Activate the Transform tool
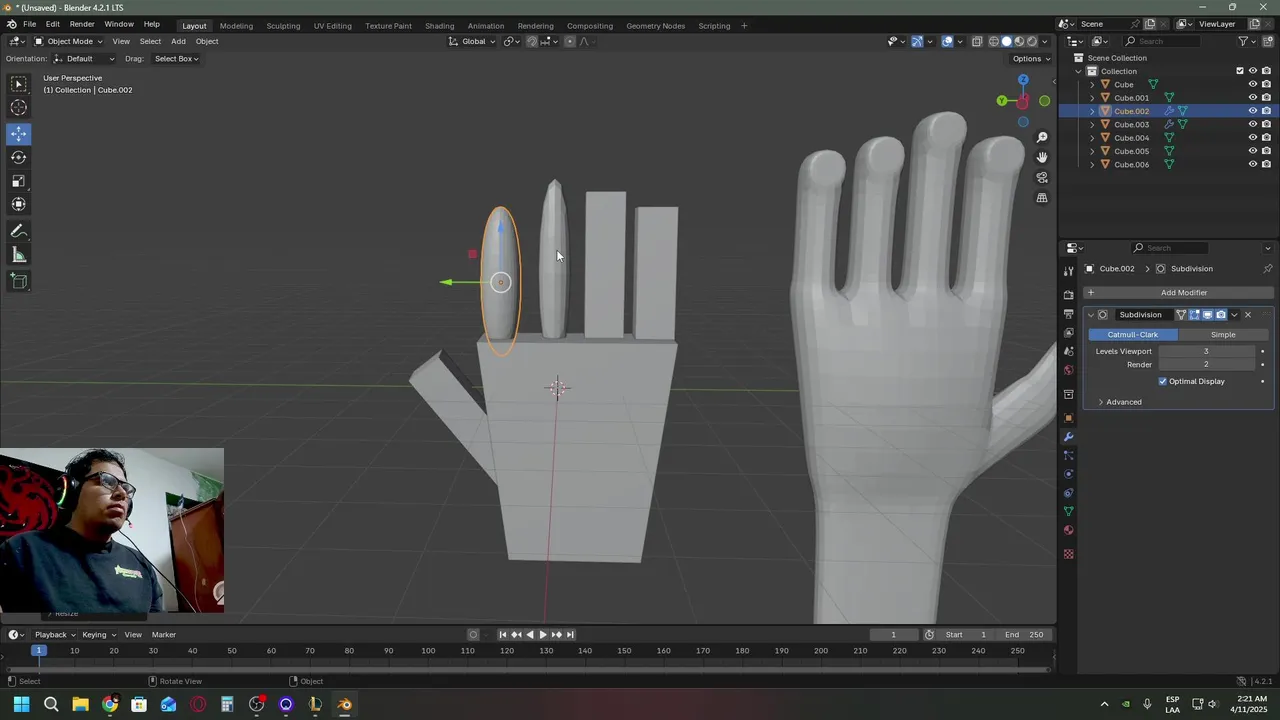 19,204
